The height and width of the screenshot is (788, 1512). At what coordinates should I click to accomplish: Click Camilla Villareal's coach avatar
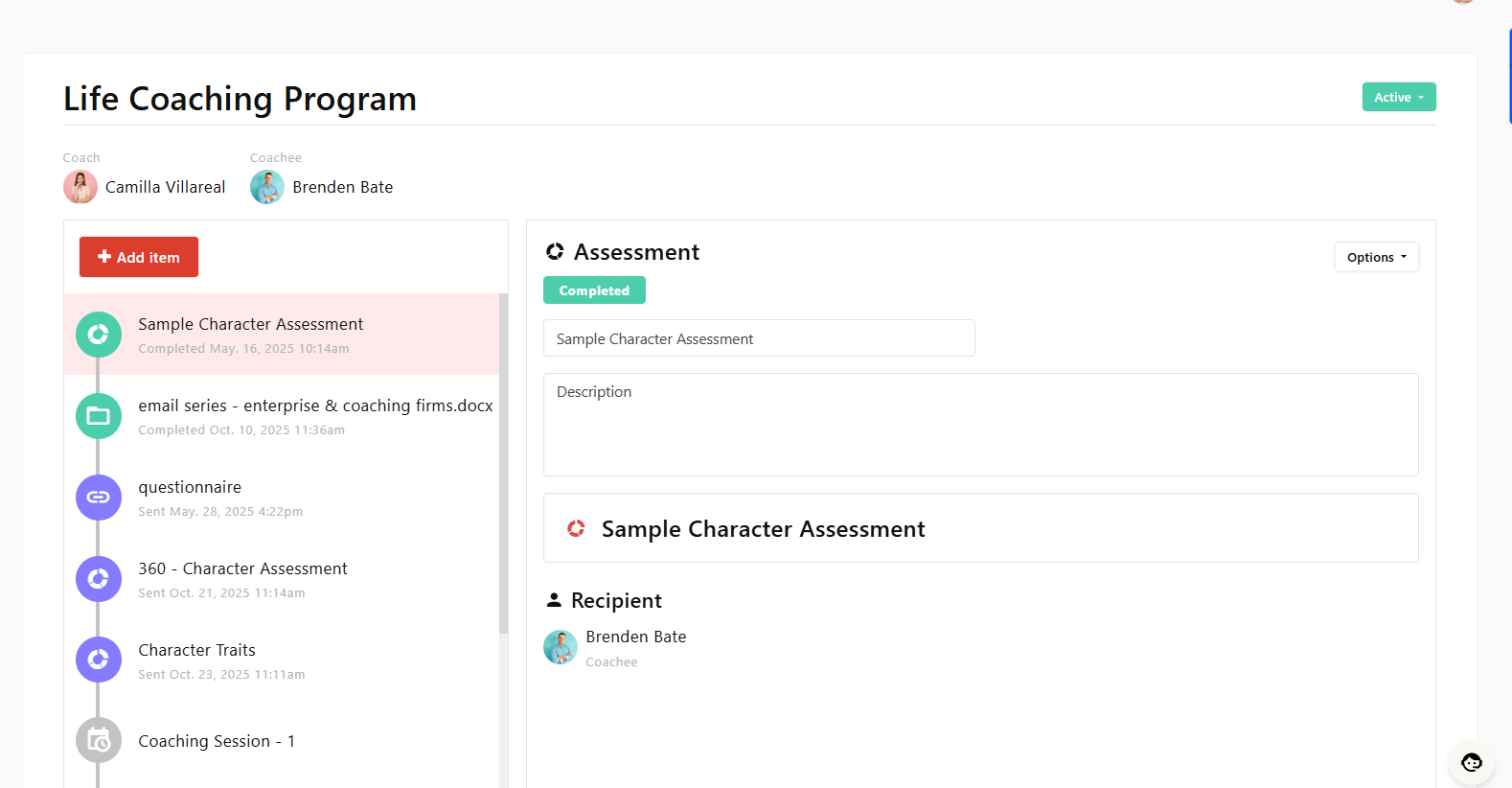coord(80,187)
